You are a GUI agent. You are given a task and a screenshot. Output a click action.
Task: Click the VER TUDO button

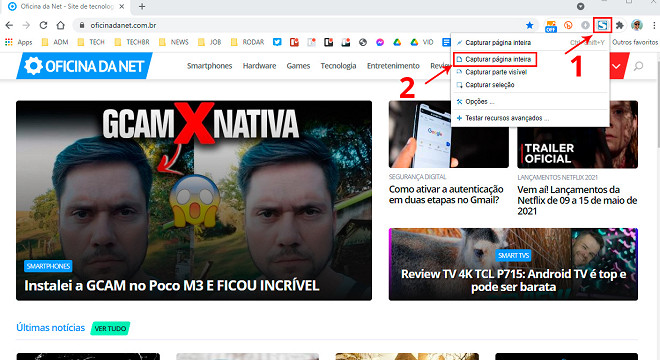coord(110,328)
